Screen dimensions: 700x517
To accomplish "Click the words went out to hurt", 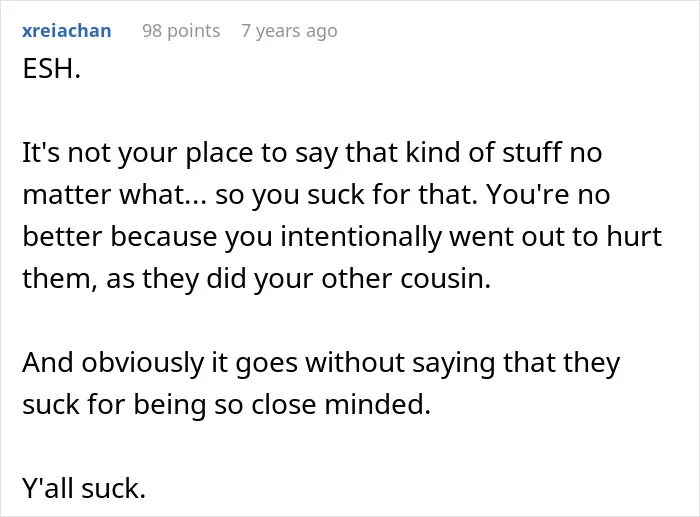I will (x=555, y=237).
